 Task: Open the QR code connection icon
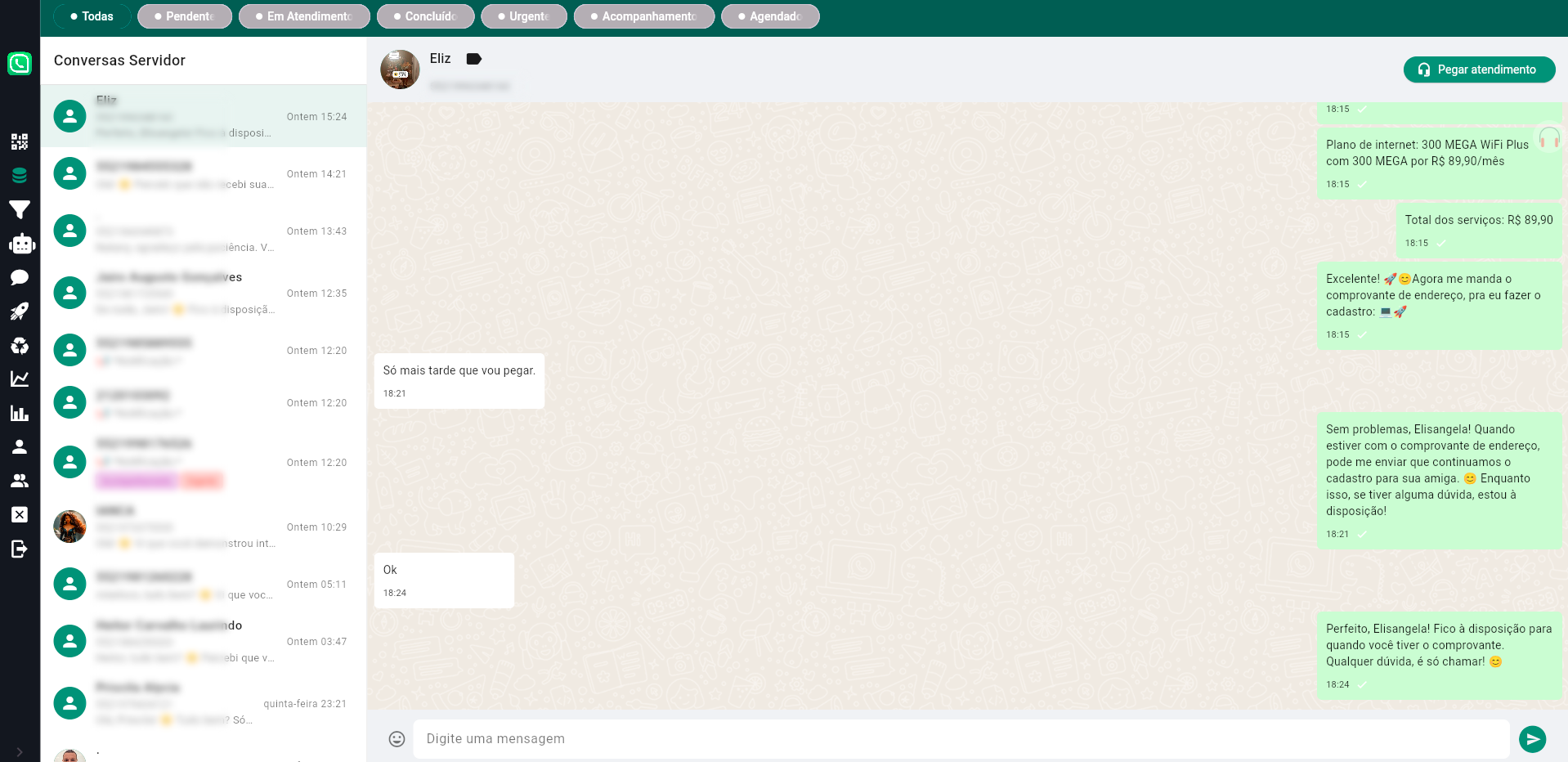[20, 141]
